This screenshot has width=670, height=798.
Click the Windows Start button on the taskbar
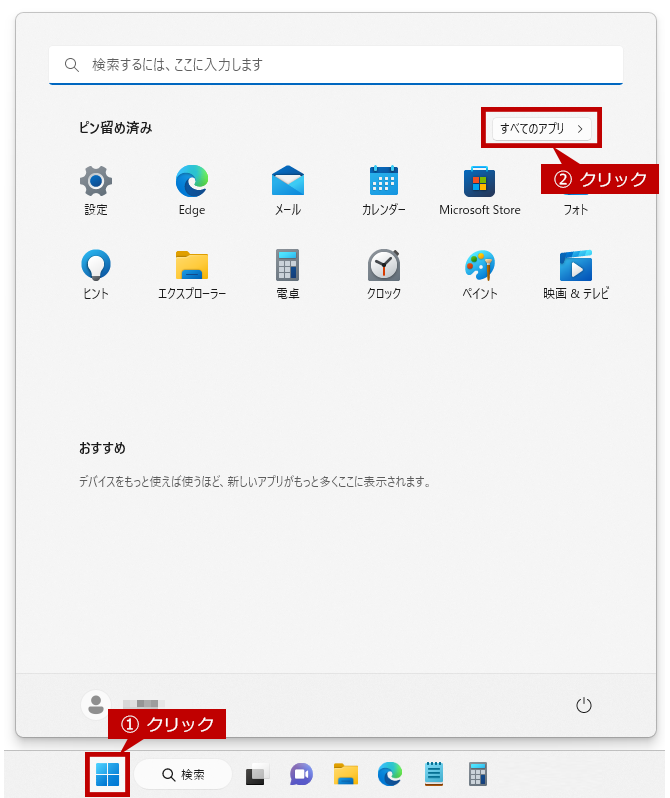click(107, 775)
